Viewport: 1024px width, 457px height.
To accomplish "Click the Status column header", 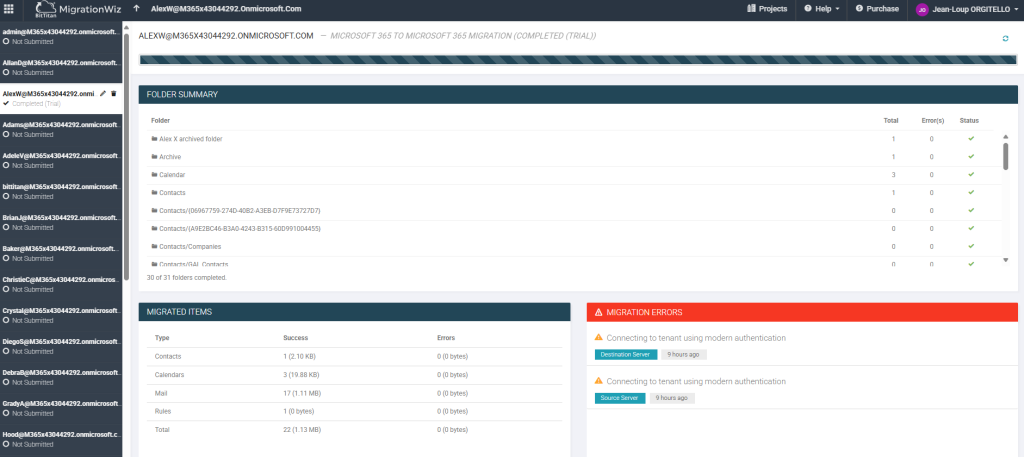I will 969,120.
